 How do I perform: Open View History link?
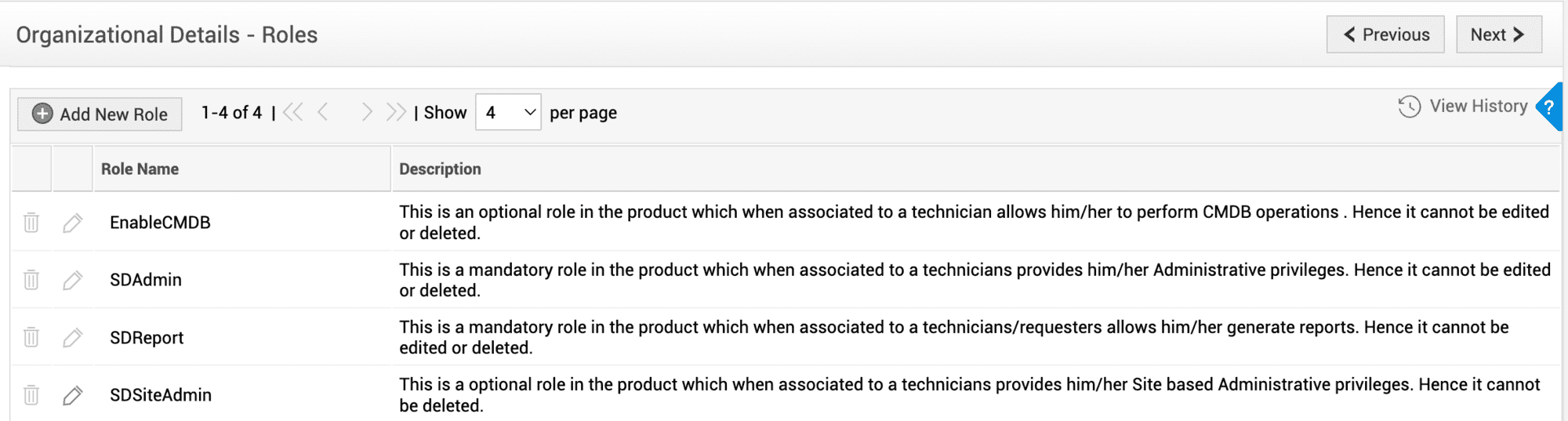[1463, 107]
